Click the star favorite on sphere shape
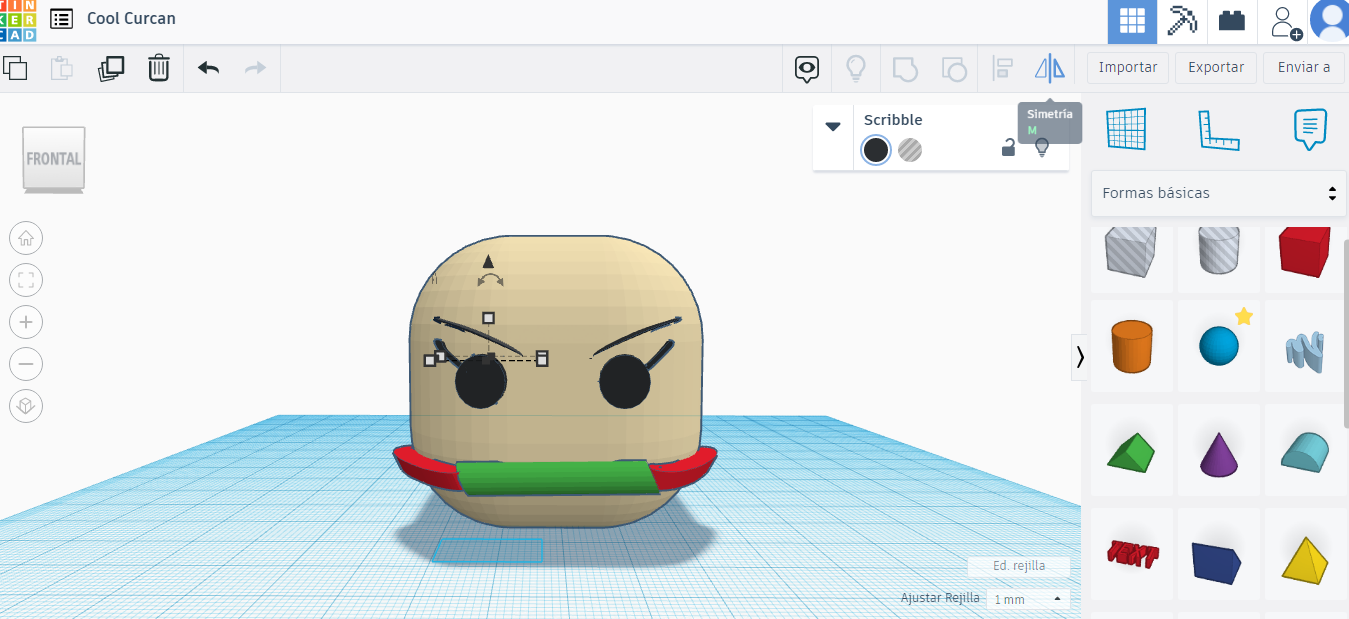Viewport: 1349px width, 619px height. point(1244,317)
